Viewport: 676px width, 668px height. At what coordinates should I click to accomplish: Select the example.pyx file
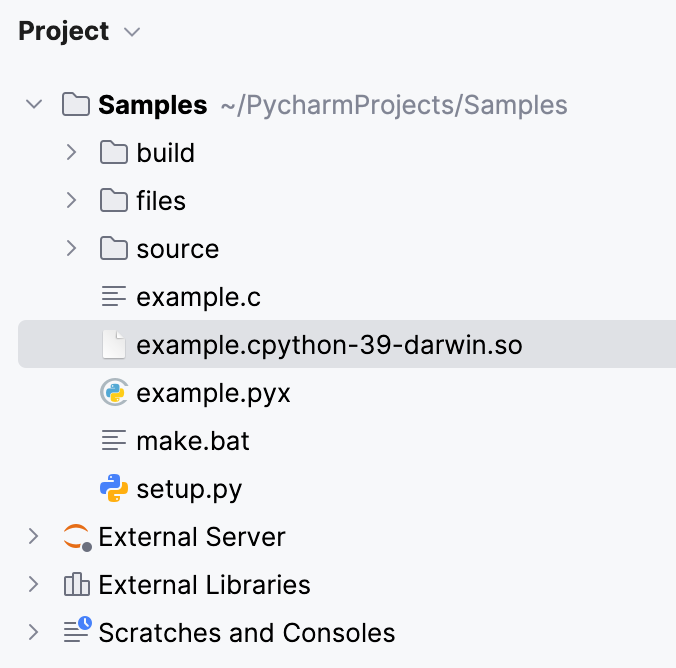[213, 394]
